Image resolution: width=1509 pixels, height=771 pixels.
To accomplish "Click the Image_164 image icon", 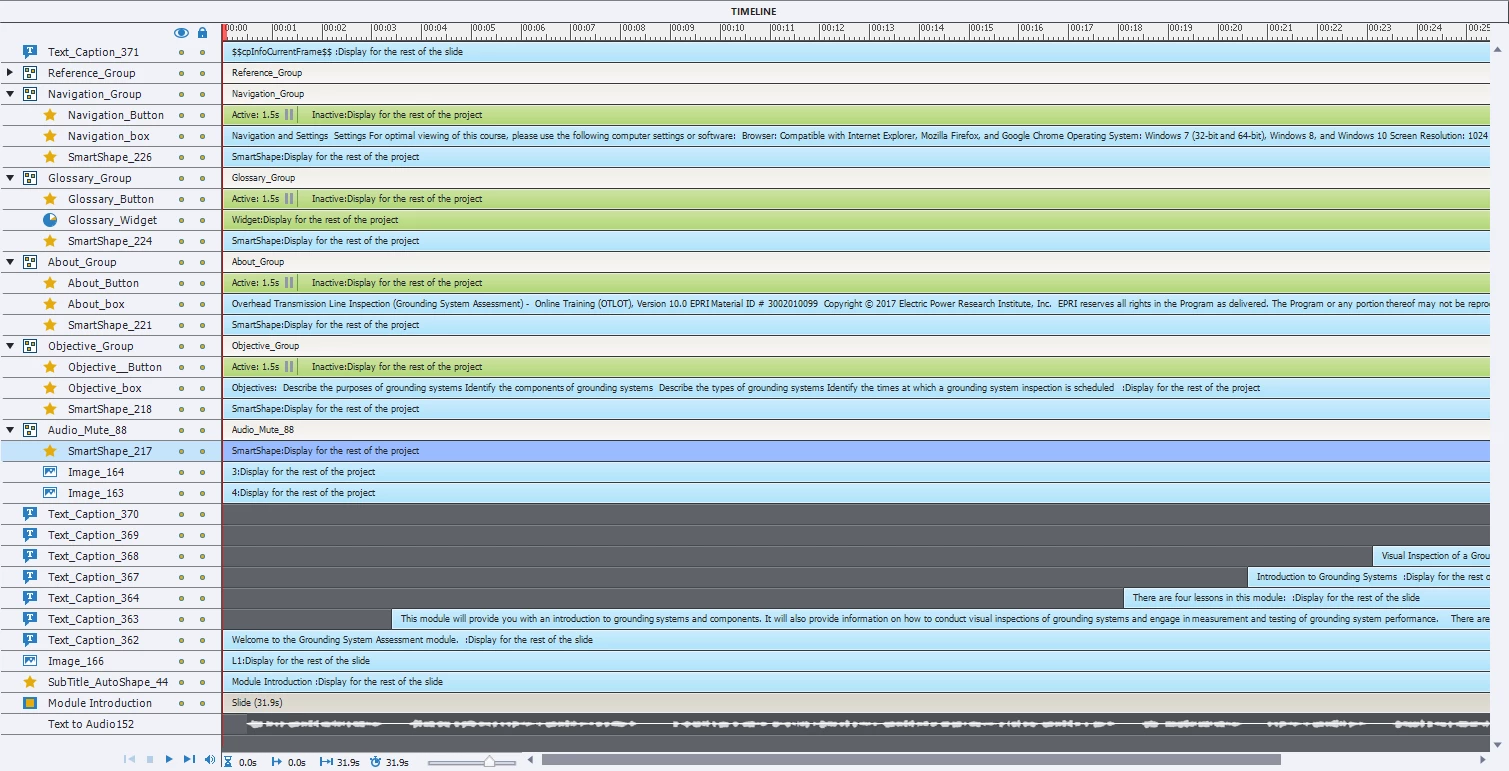I will [x=50, y=471].
